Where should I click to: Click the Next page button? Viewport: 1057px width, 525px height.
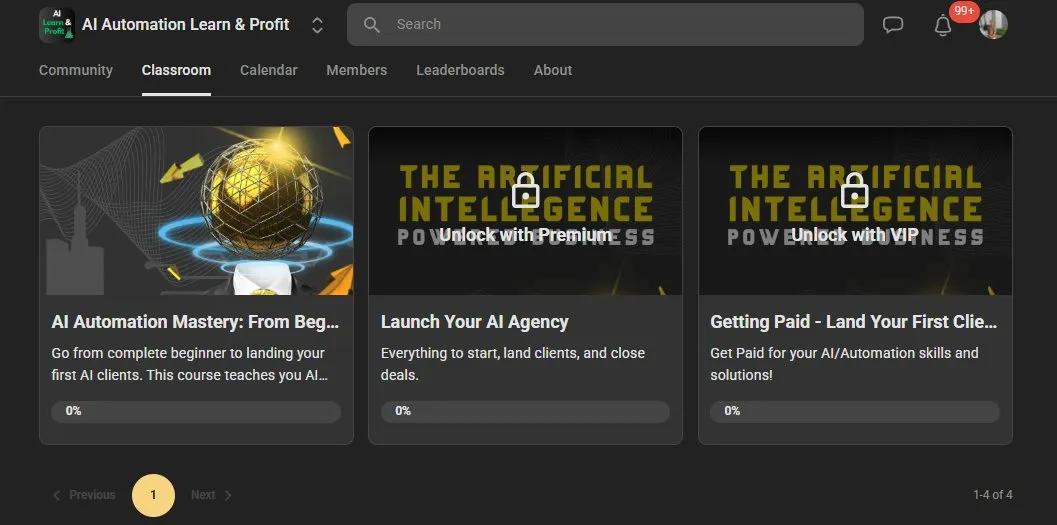pyautogui.click(x=211, y=495)
